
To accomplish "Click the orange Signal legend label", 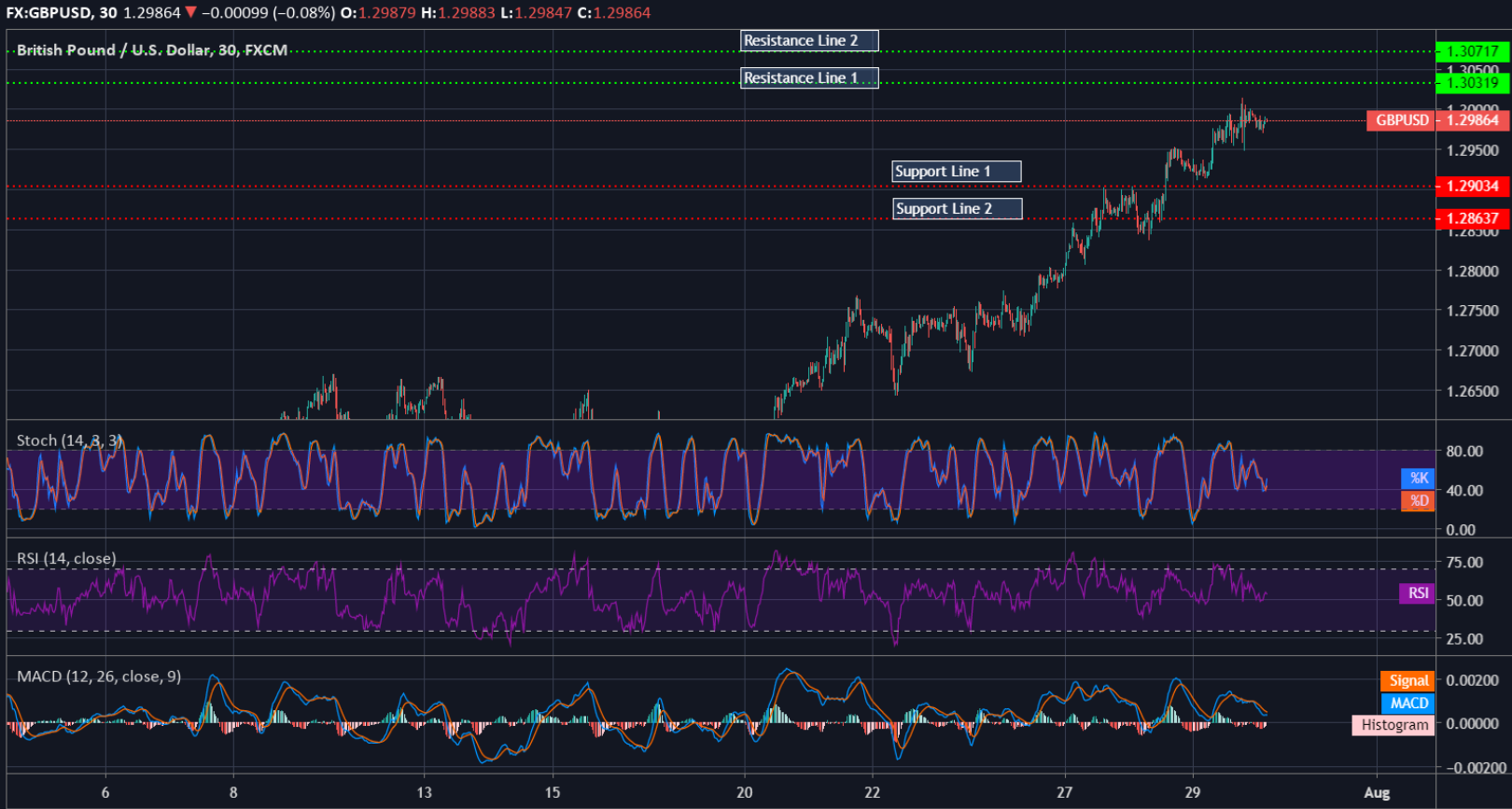I will [x=1407, y=680].
